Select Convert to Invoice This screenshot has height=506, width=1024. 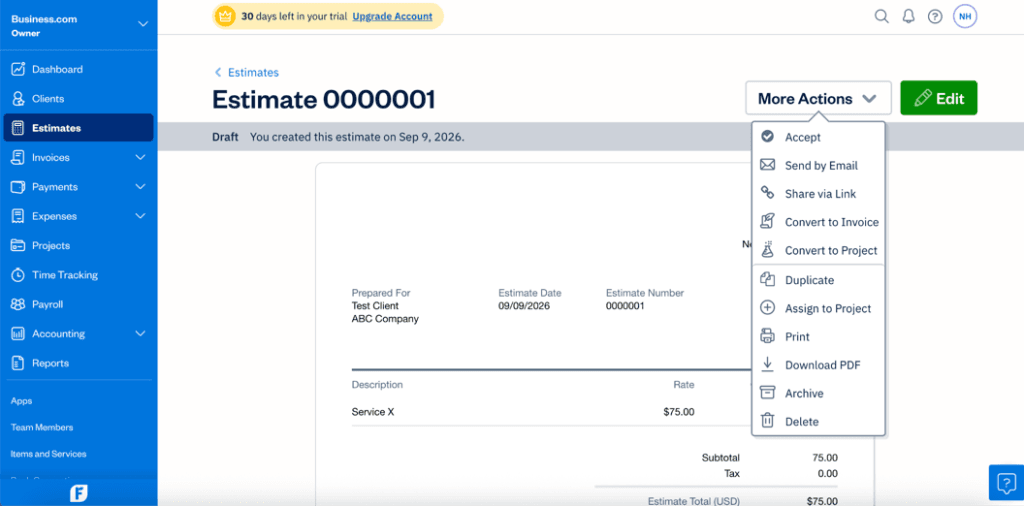tap(818, 222)
